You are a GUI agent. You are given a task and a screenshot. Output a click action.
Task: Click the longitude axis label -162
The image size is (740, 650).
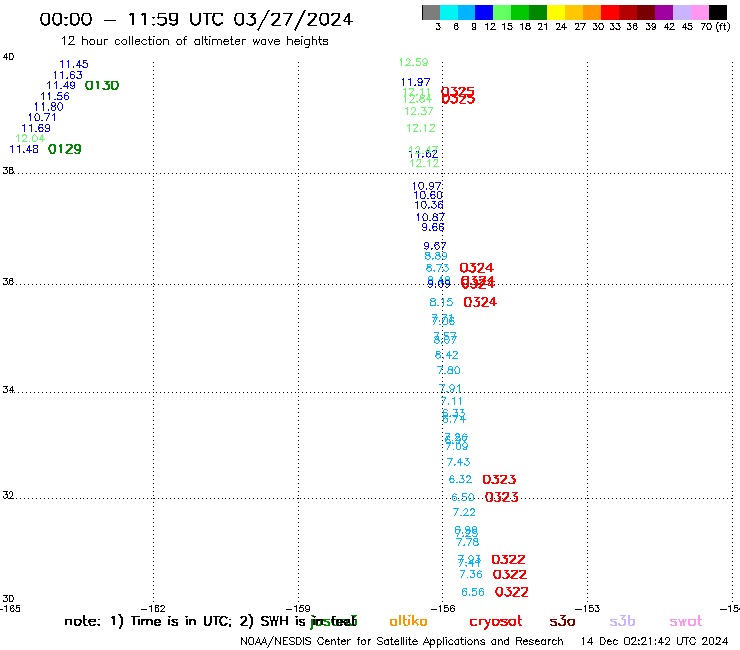click(153, 609)
